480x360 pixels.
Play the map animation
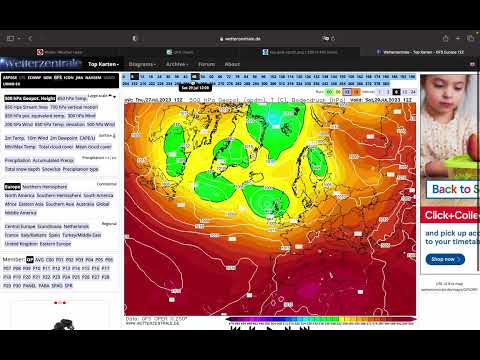click(269, 329)
